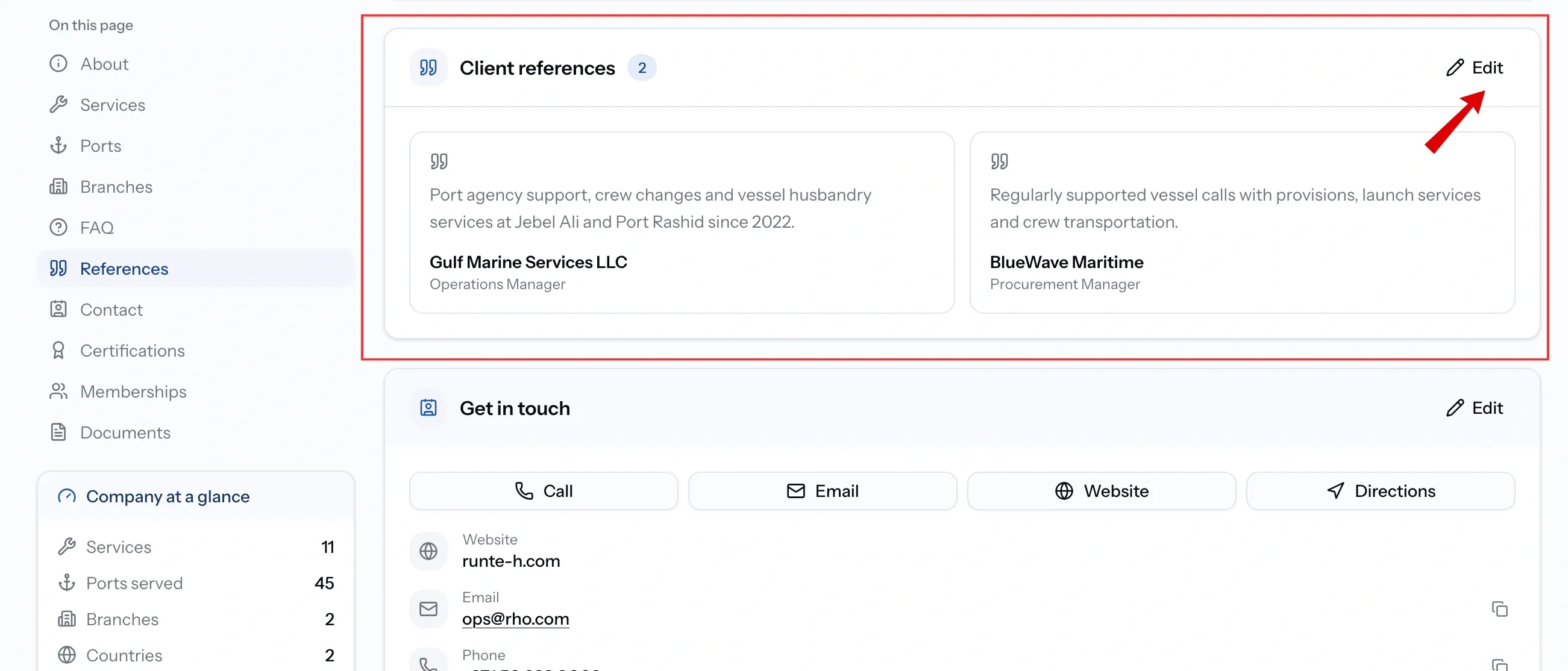
Task: Click the runte-h.com website text
Action: click(510, 561)
